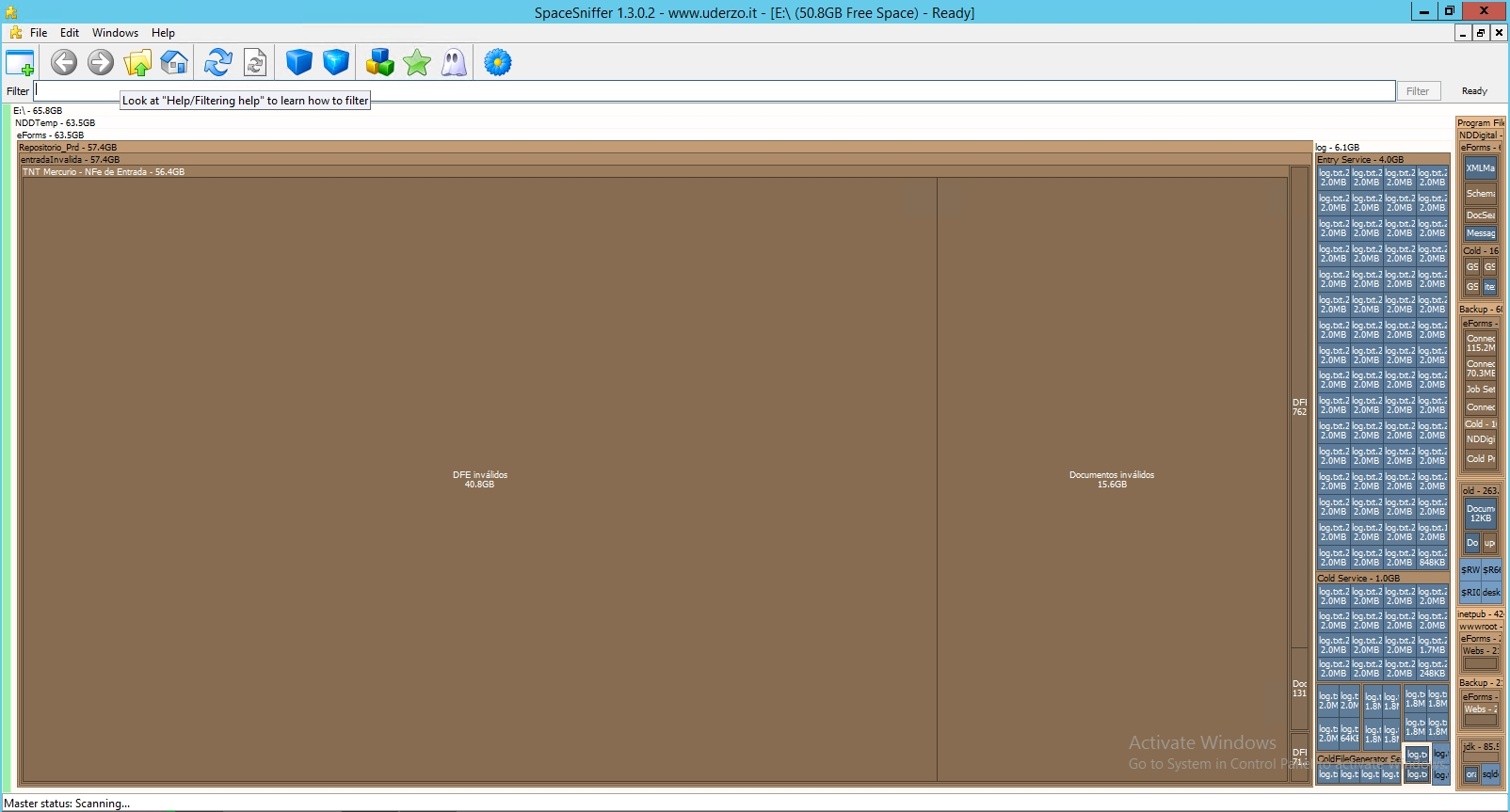
Task: Click the blue flower icon
Action: (497, 63)
